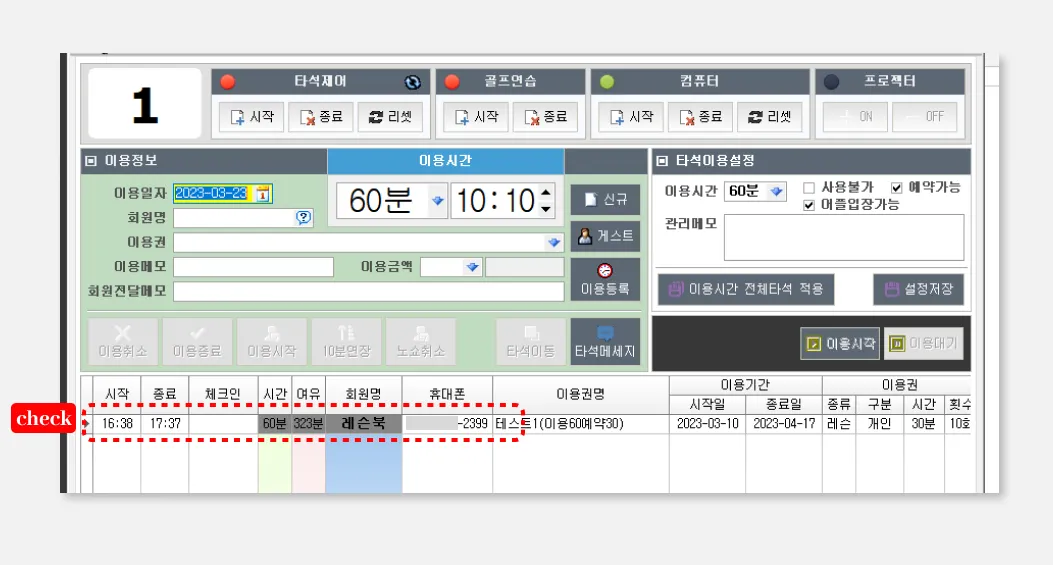Click the 노쇼취소 button
This screenshot has width=1053, height=565.
[421, 342]
